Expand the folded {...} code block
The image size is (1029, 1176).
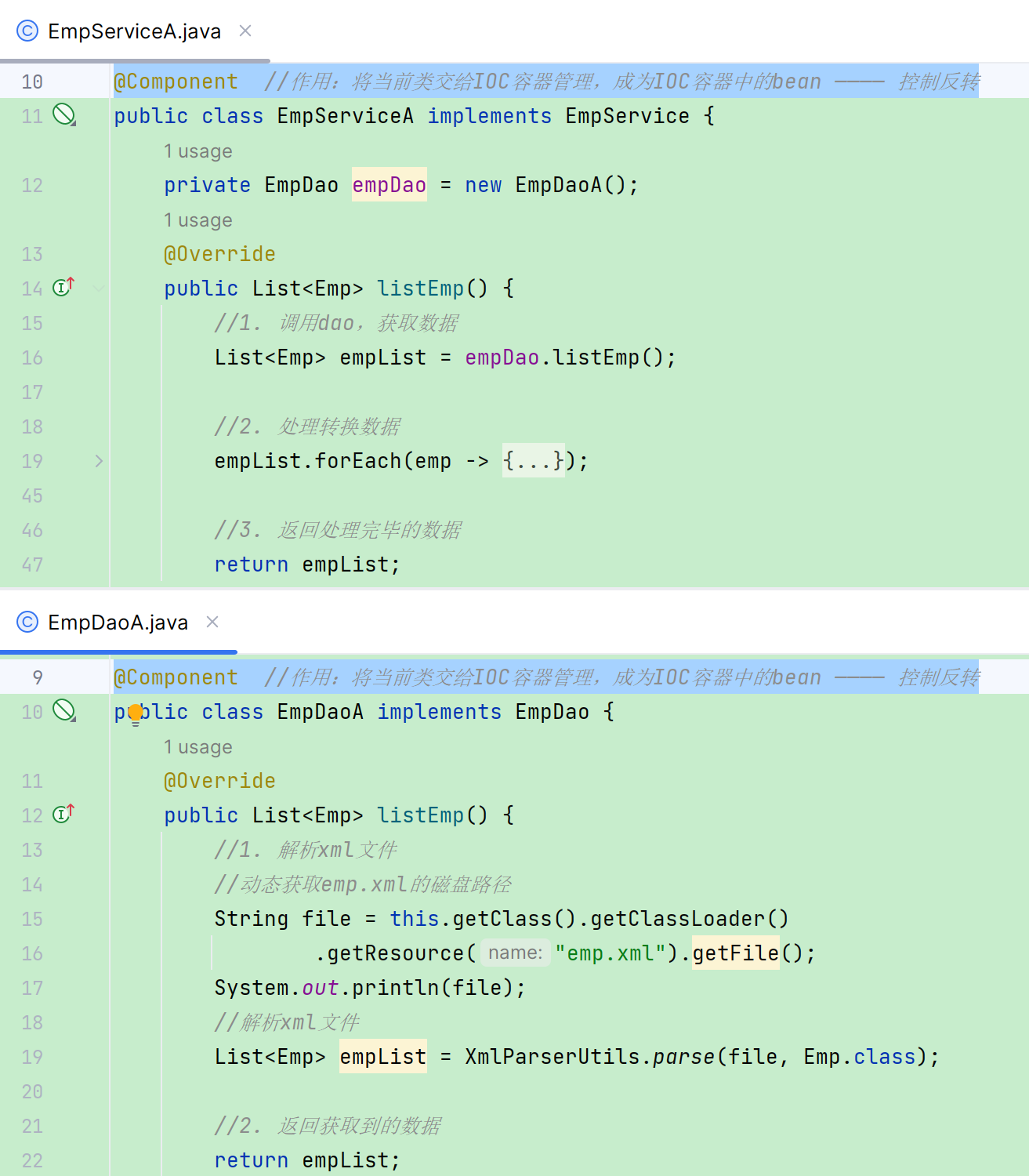[534, 461]
